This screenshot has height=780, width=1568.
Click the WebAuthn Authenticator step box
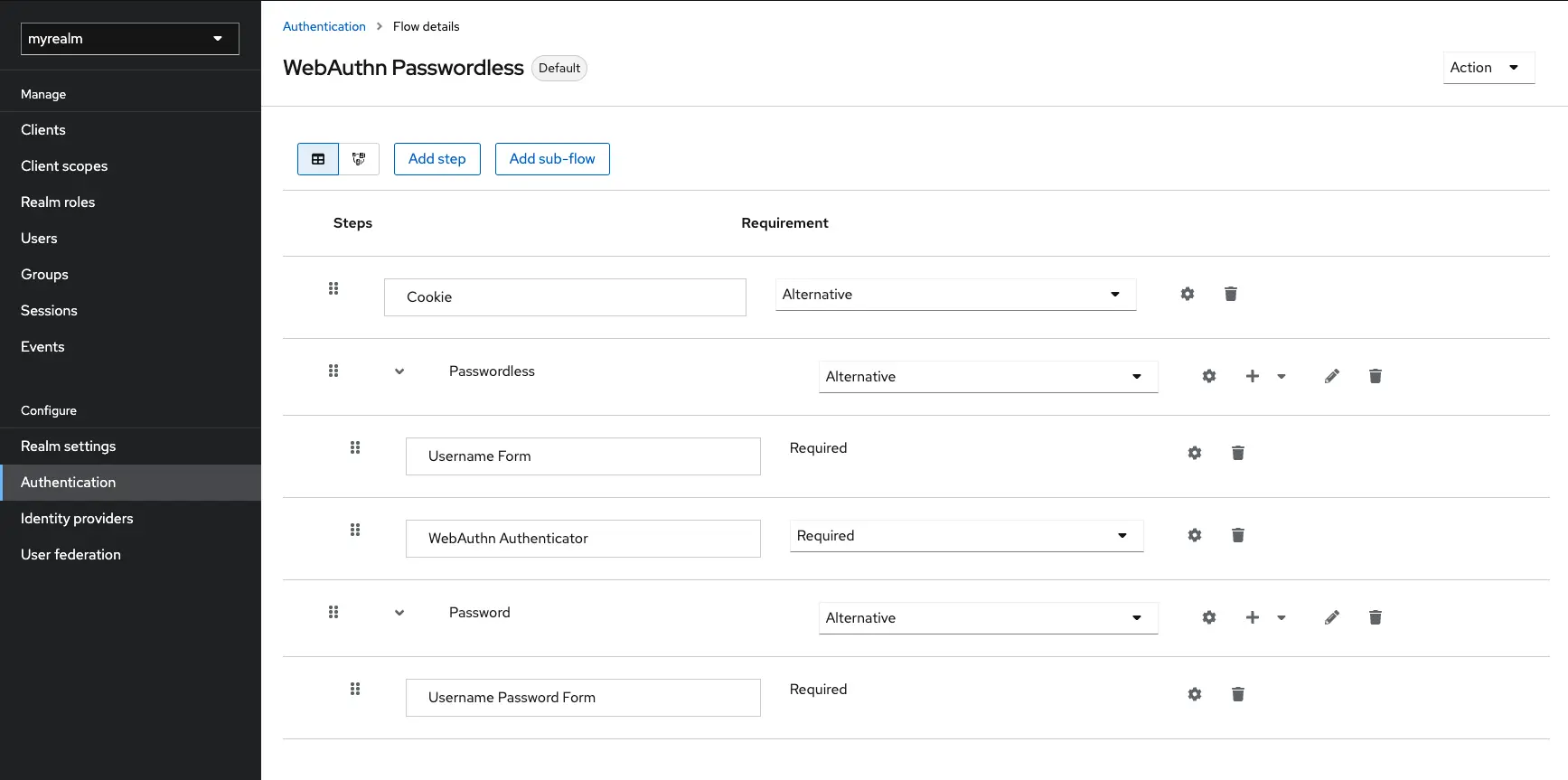point(583,539)
